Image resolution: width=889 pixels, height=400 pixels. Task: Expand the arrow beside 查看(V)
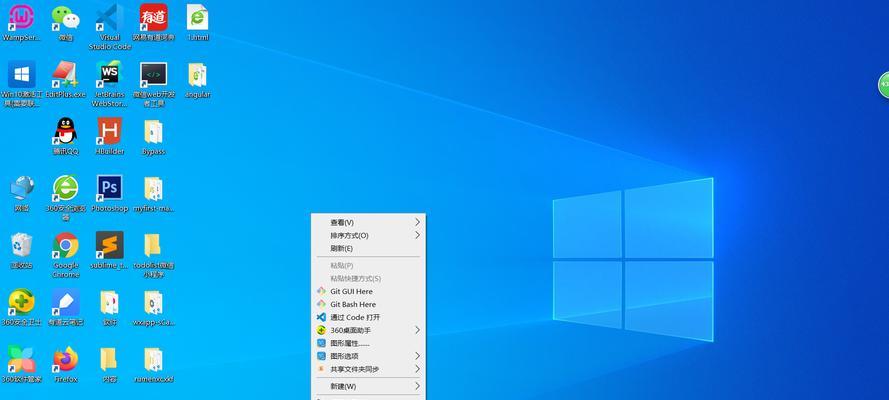418,222
